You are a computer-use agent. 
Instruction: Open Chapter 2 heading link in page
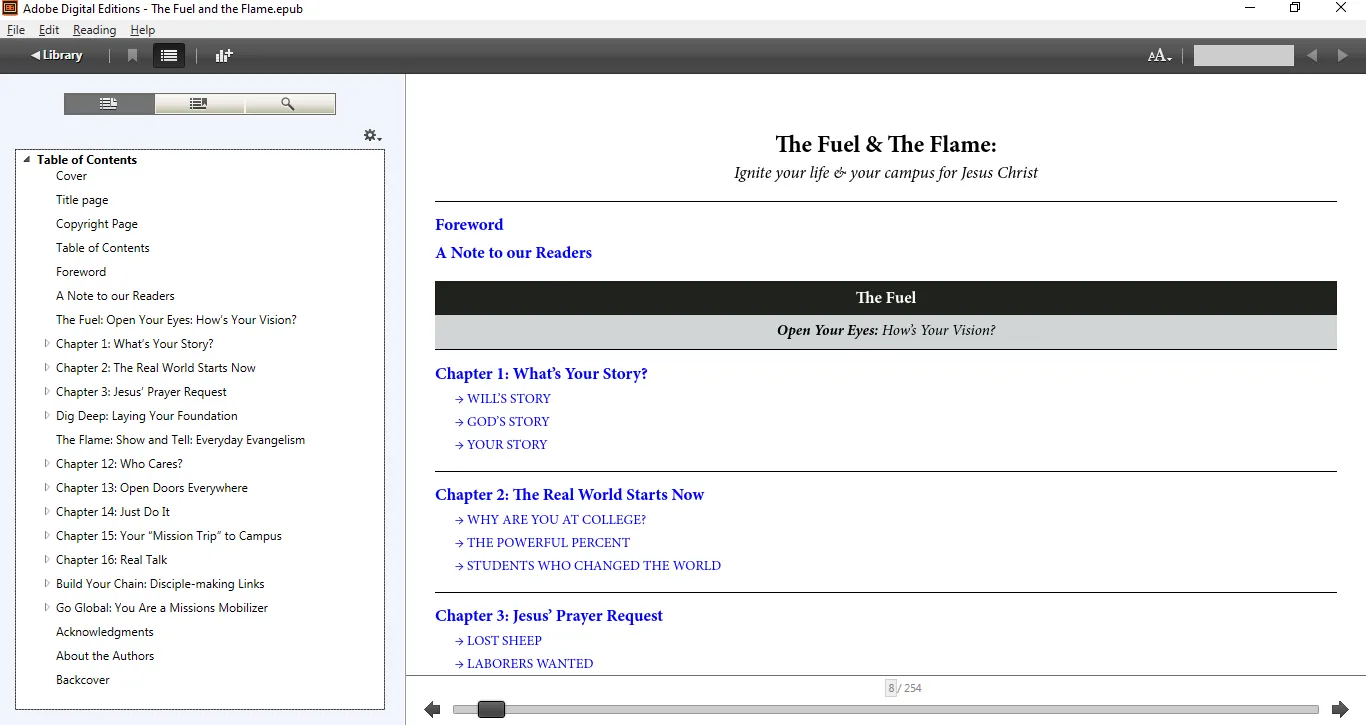click(x=569, y=495)
